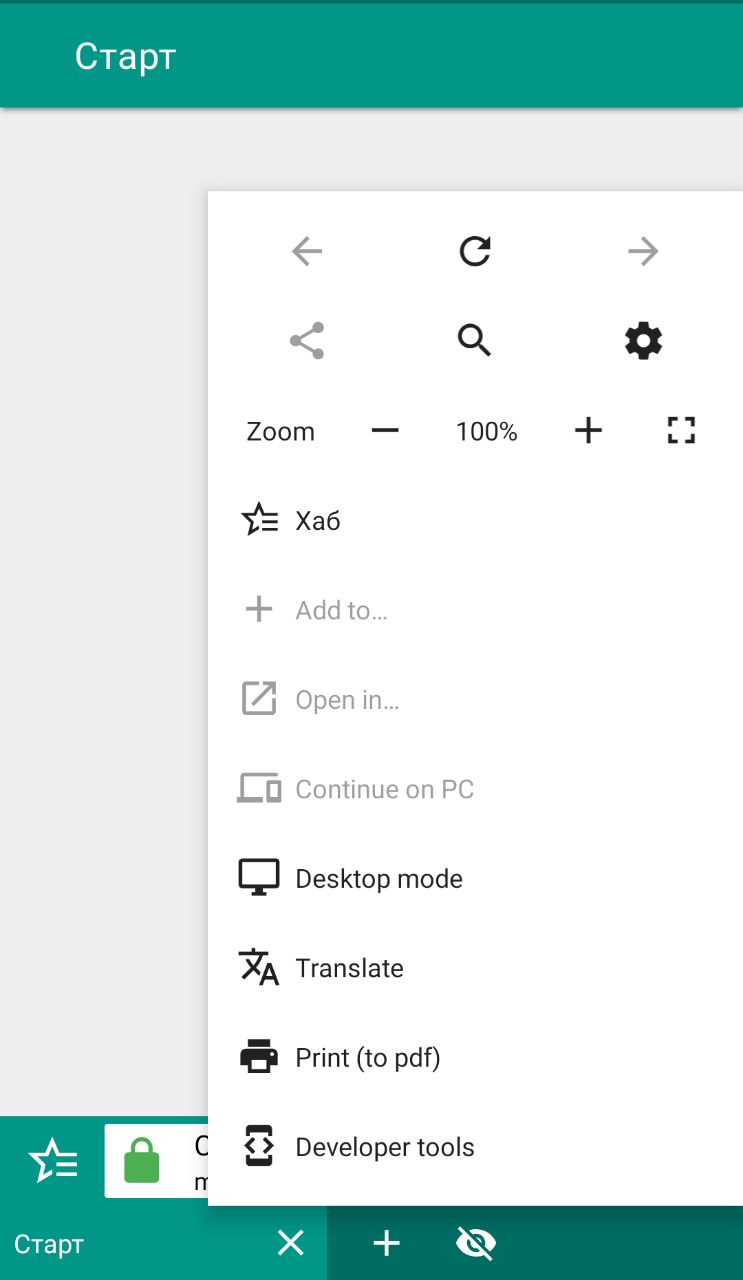Open settings gear icon

click(x=643, y=341)
